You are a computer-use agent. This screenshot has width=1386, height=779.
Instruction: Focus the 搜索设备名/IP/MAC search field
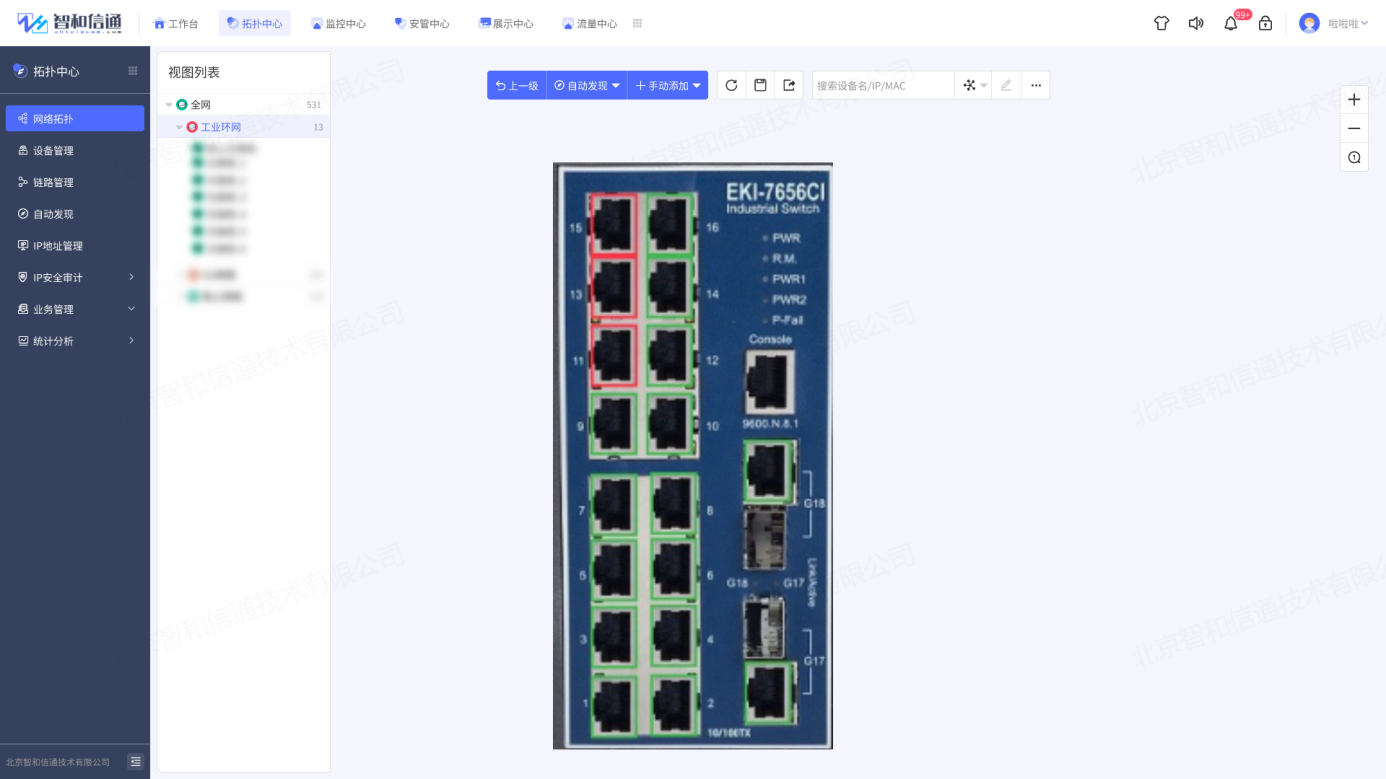coord(883,86)
